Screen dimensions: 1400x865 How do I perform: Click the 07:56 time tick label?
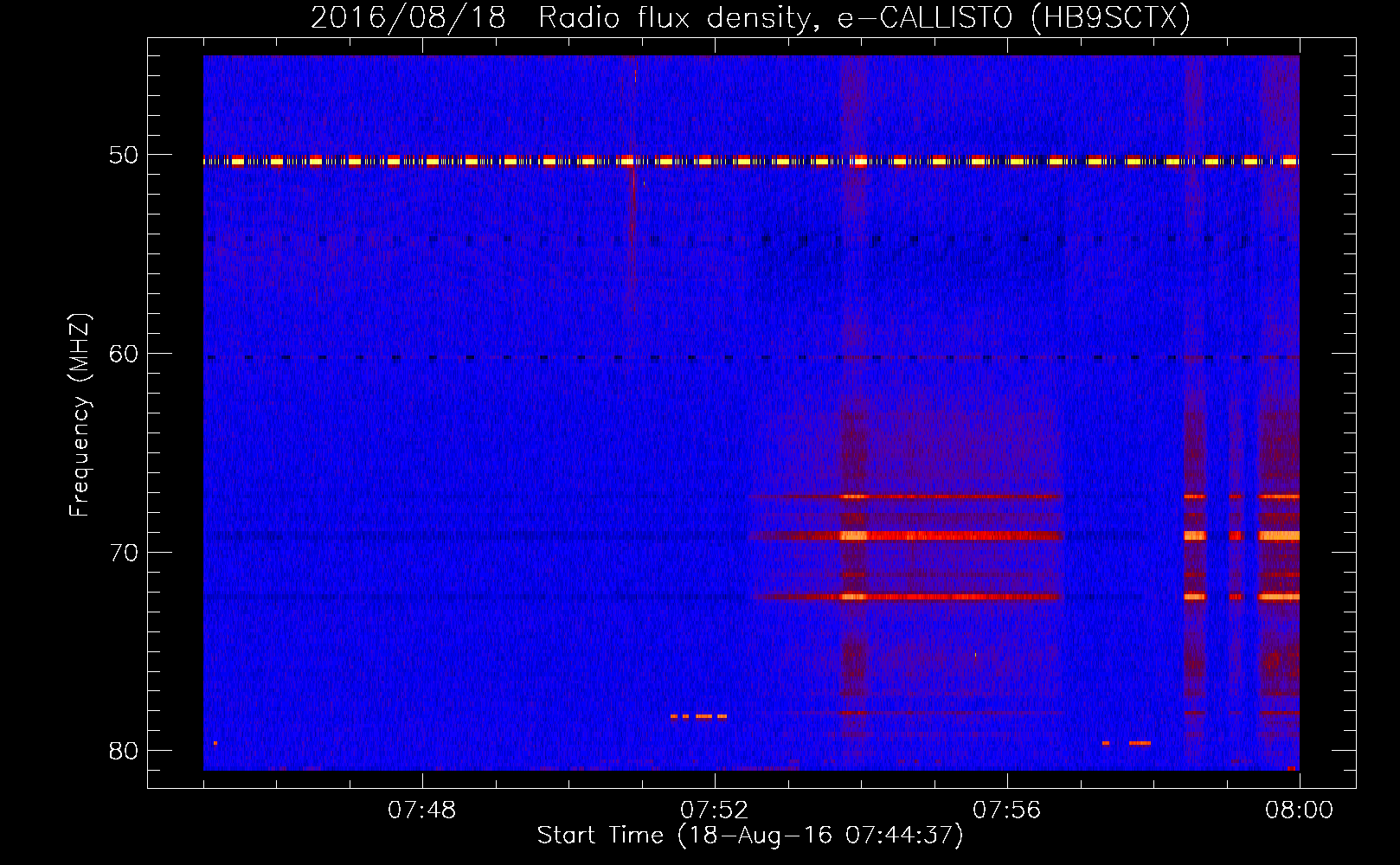coord(1007,811)
